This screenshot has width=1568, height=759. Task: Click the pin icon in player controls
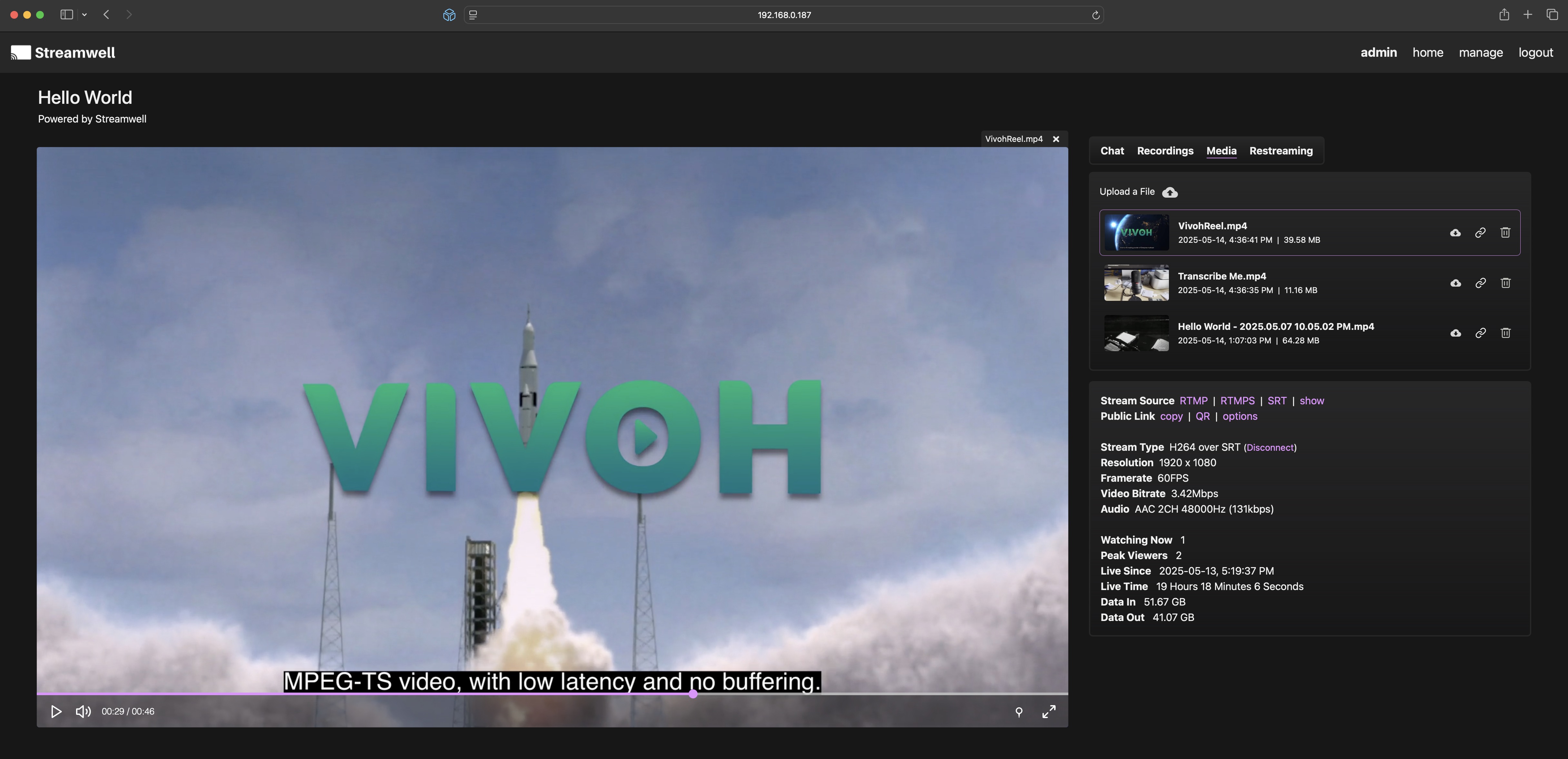tap(1019, 712)
